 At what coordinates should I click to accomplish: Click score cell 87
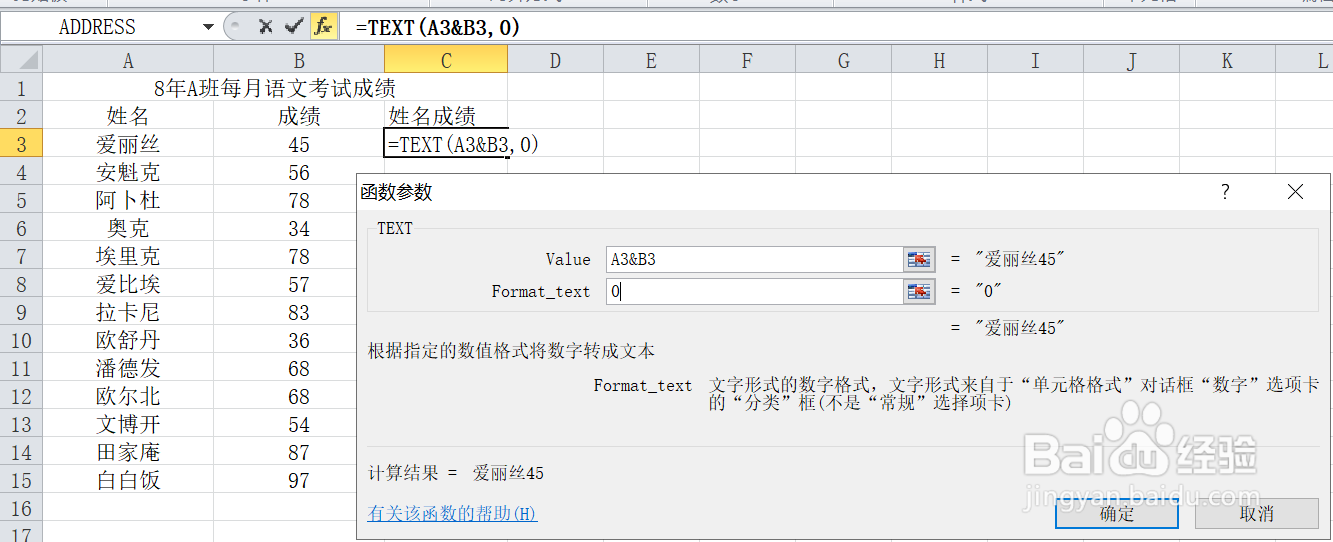click(x=285, y=452)
